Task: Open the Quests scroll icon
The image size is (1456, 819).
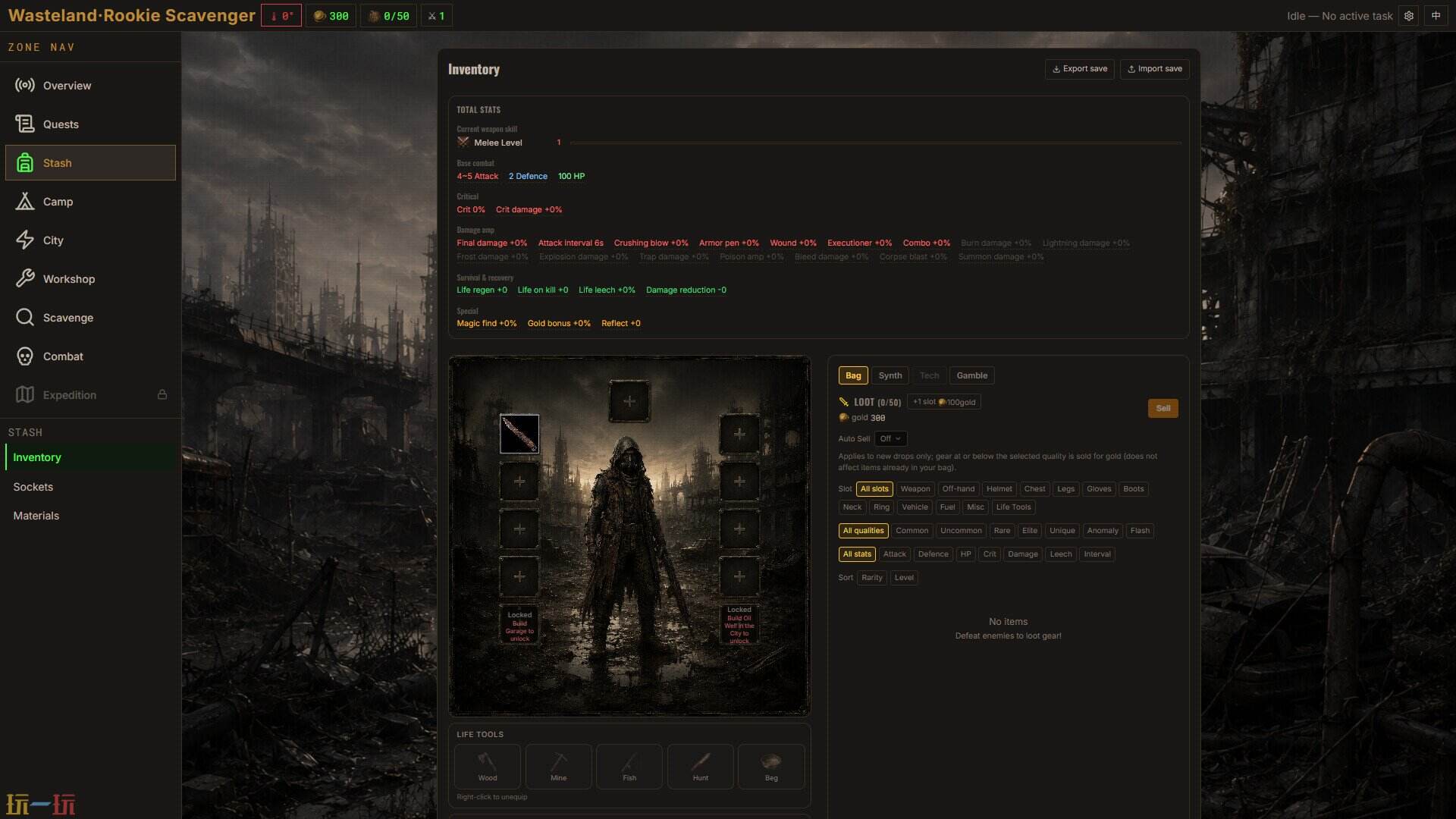Action: pos(25,124)
